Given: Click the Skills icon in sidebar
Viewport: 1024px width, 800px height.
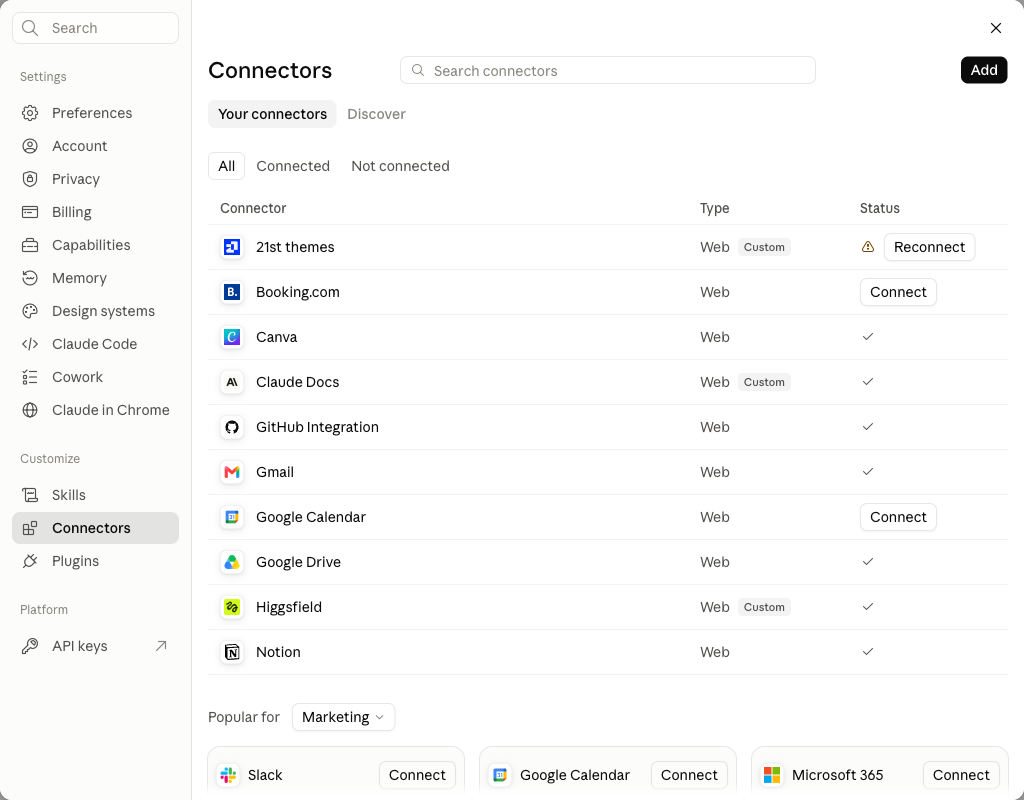Looking at the screenshot, I should click(x=30, y=495).
